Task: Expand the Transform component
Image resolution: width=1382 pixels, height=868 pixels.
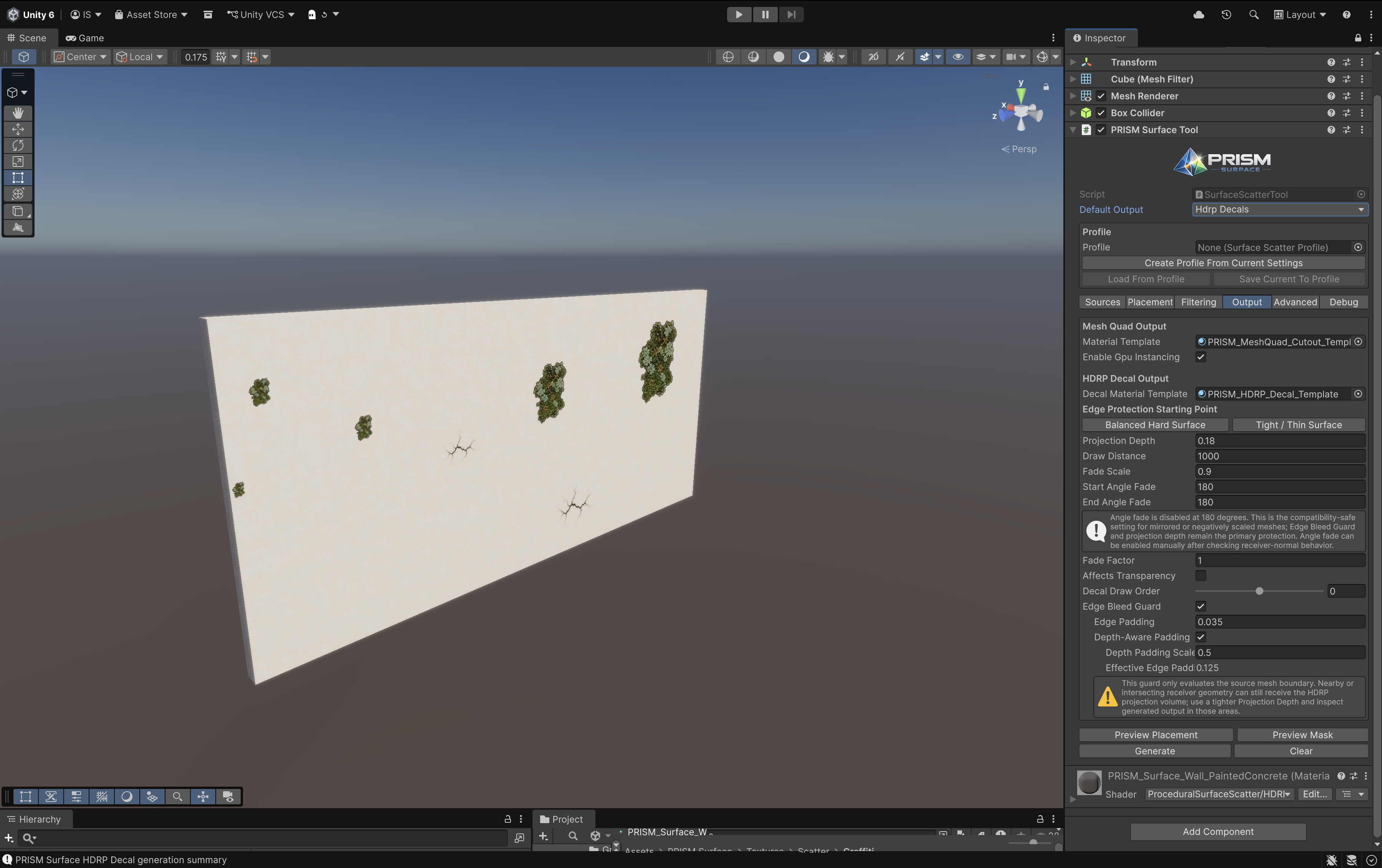Action: coord(1073,62)
